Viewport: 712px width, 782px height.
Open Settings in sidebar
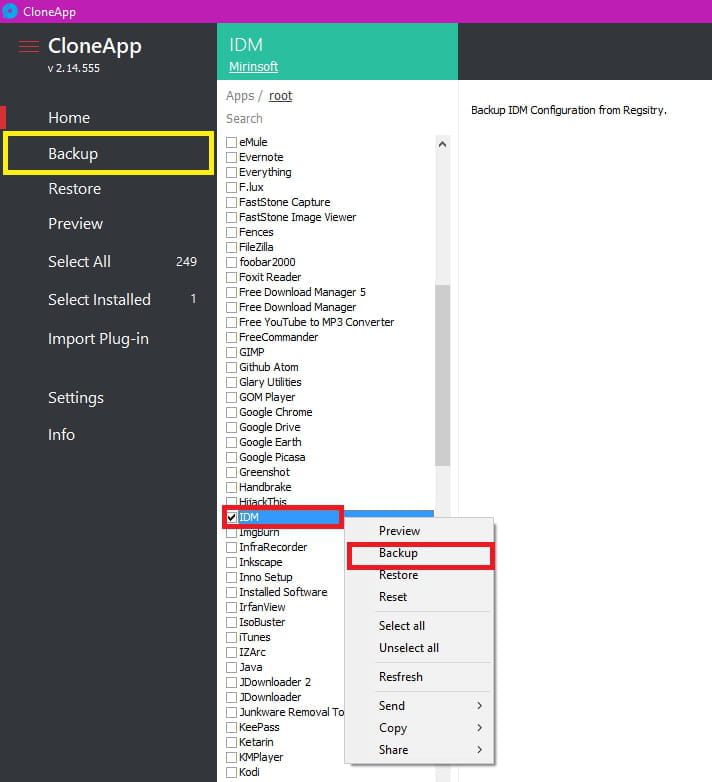click(x=76, y=398)
